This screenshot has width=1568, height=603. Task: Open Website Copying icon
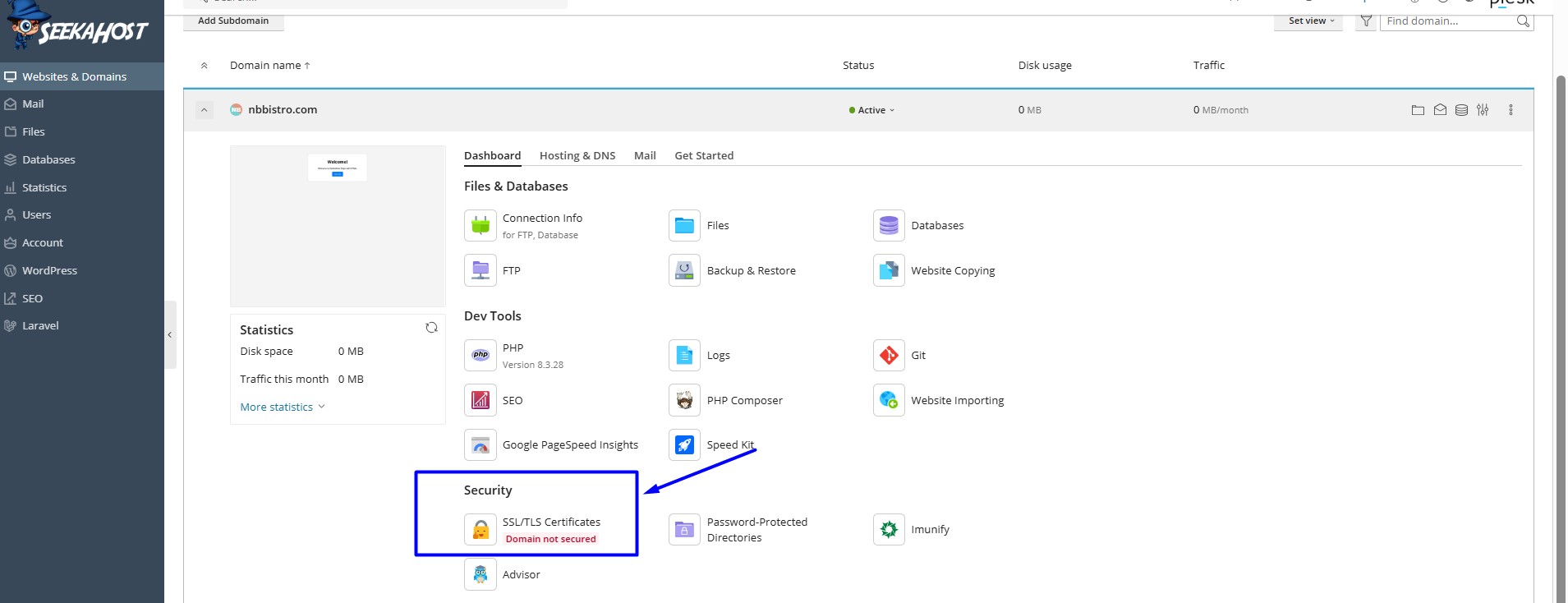889,270
